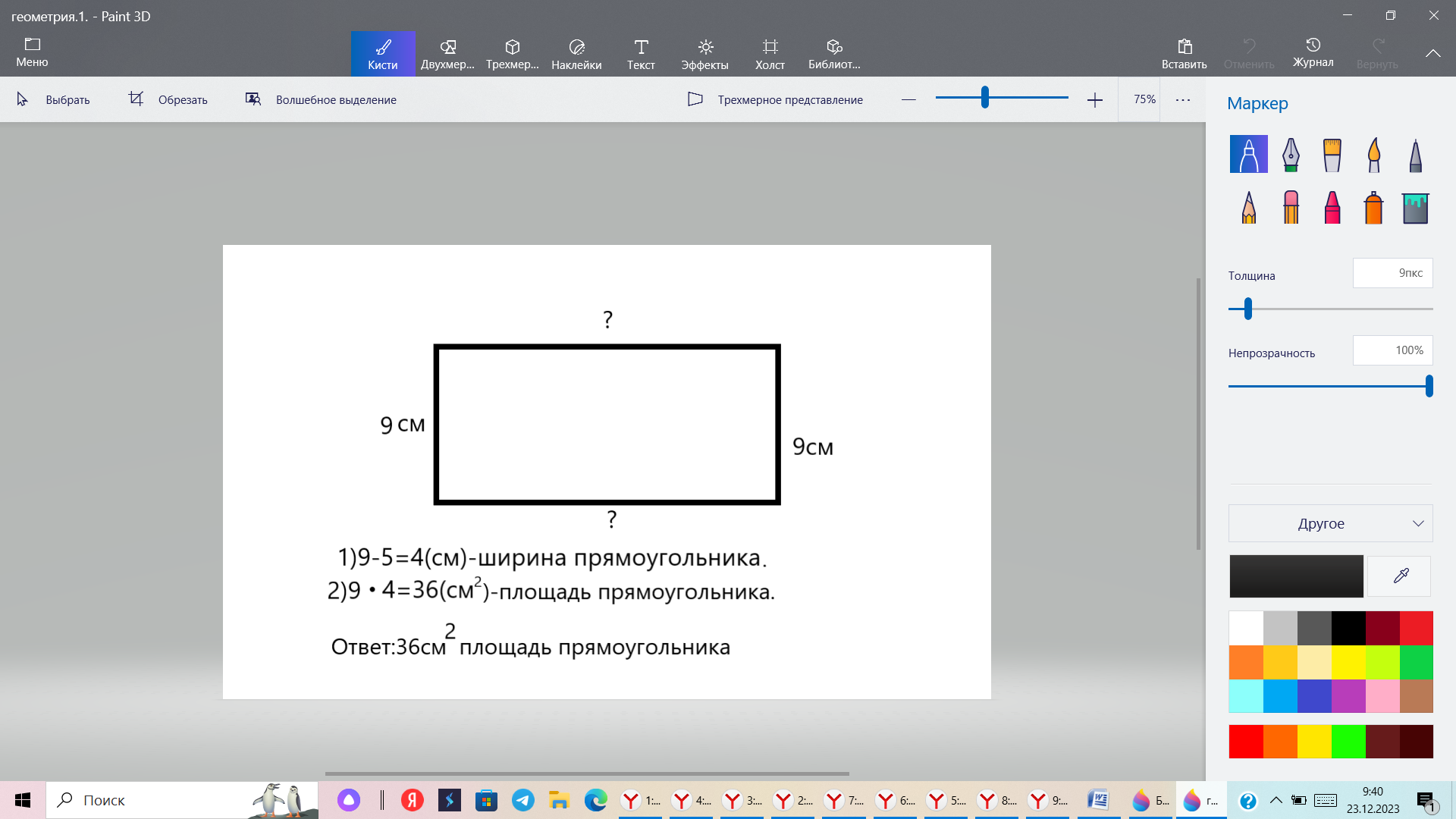
Task: Click the horizontal canvas scrollbar
Action: (587, 773)
